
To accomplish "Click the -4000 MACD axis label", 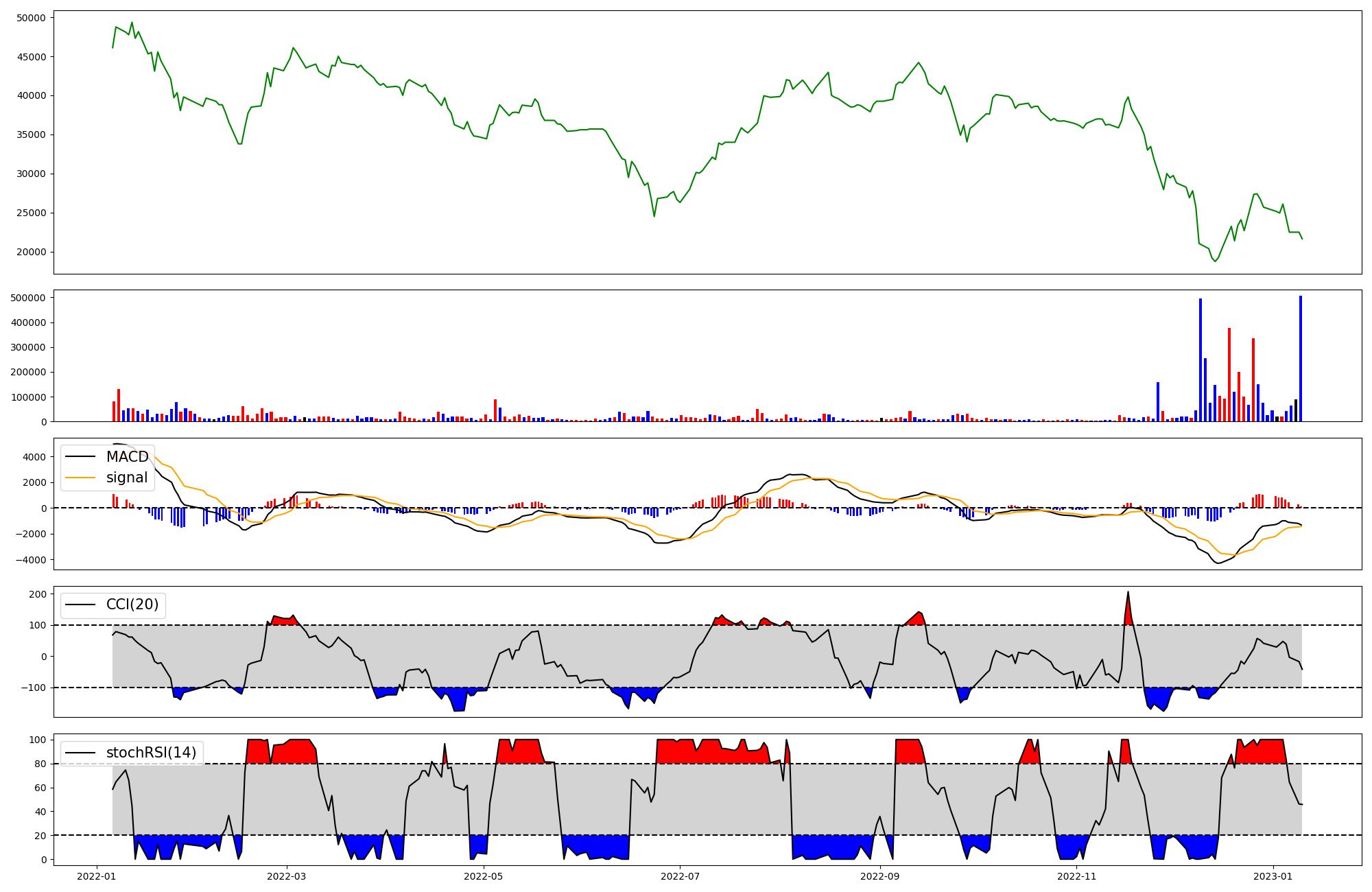I will point(29,560).
